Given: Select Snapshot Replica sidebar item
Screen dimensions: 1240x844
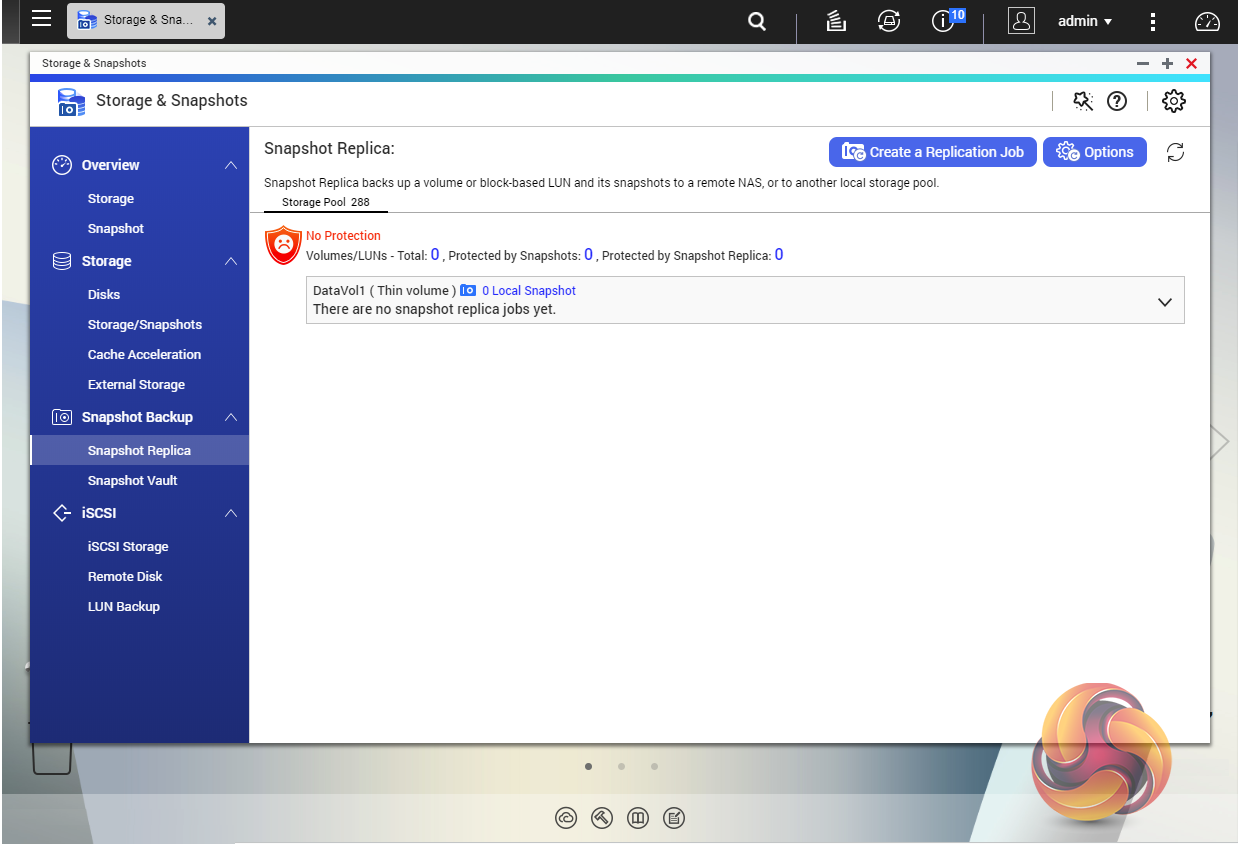Looking at the screenshot, I should pyautogui.click(x=139, y=451).
